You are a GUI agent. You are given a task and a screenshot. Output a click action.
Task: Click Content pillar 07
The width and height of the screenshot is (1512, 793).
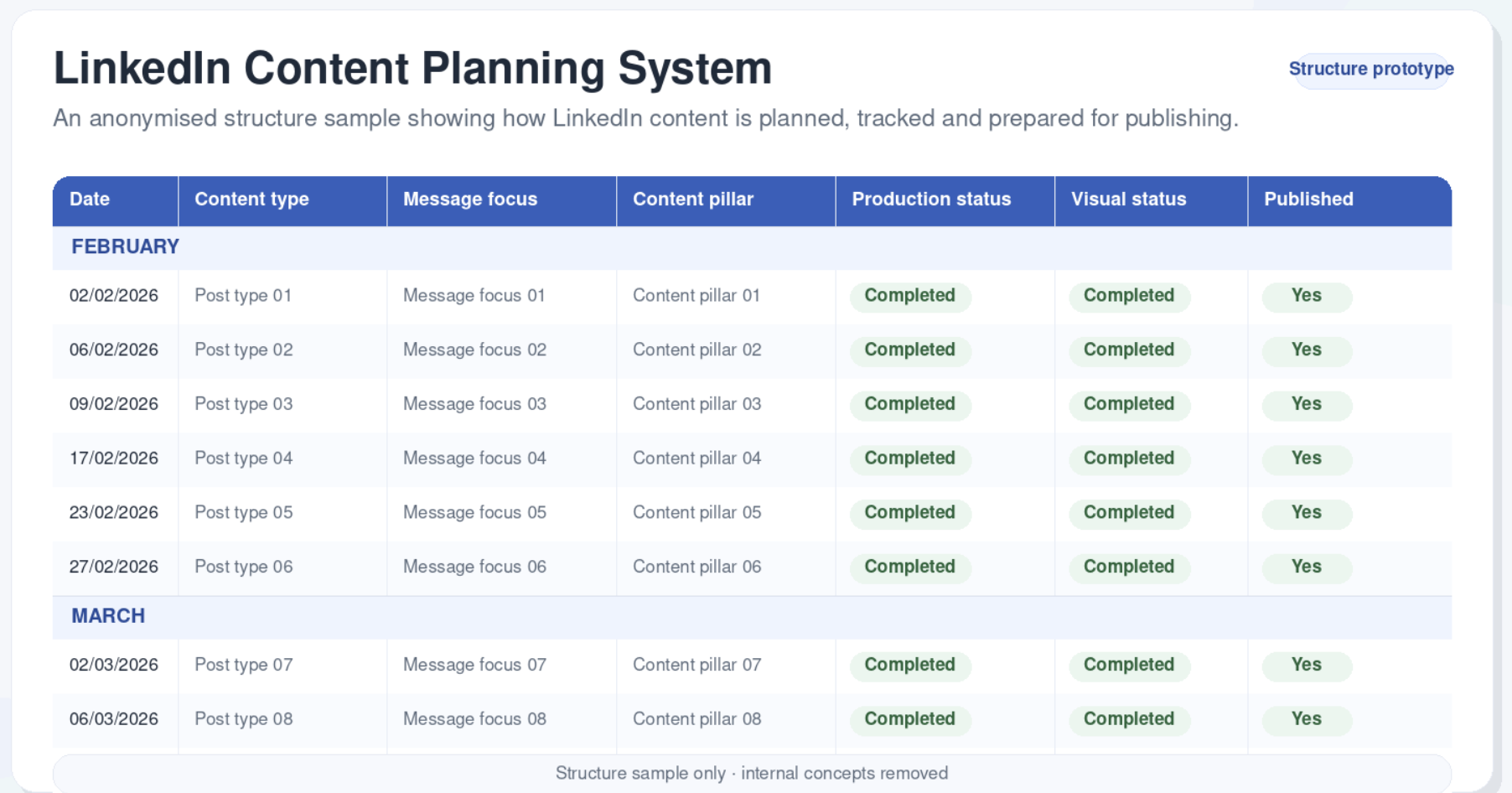[x=697, y=666]
